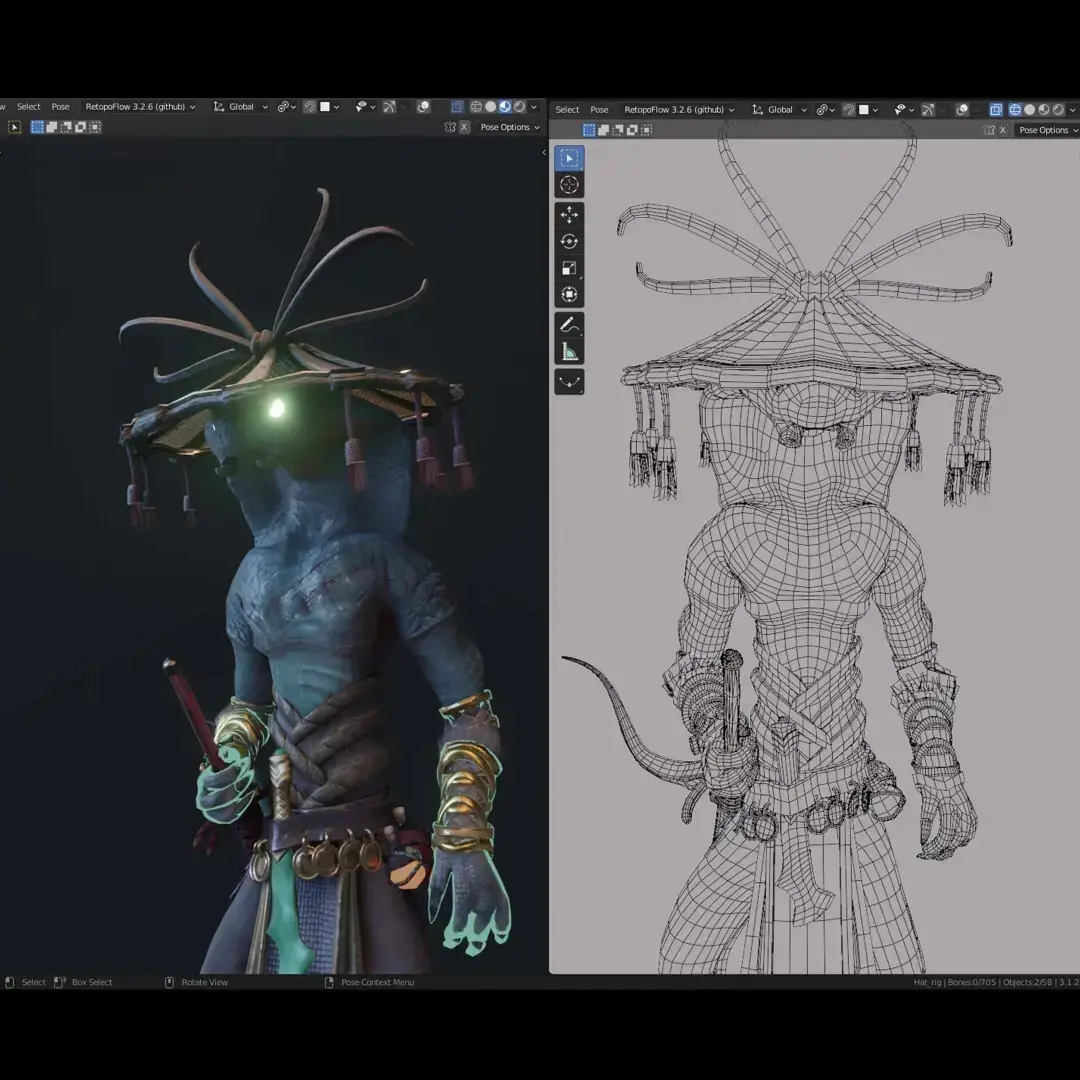Toggle X-axis mirror in left viewport
The image size is (1080, 1080).
[464, 127]
